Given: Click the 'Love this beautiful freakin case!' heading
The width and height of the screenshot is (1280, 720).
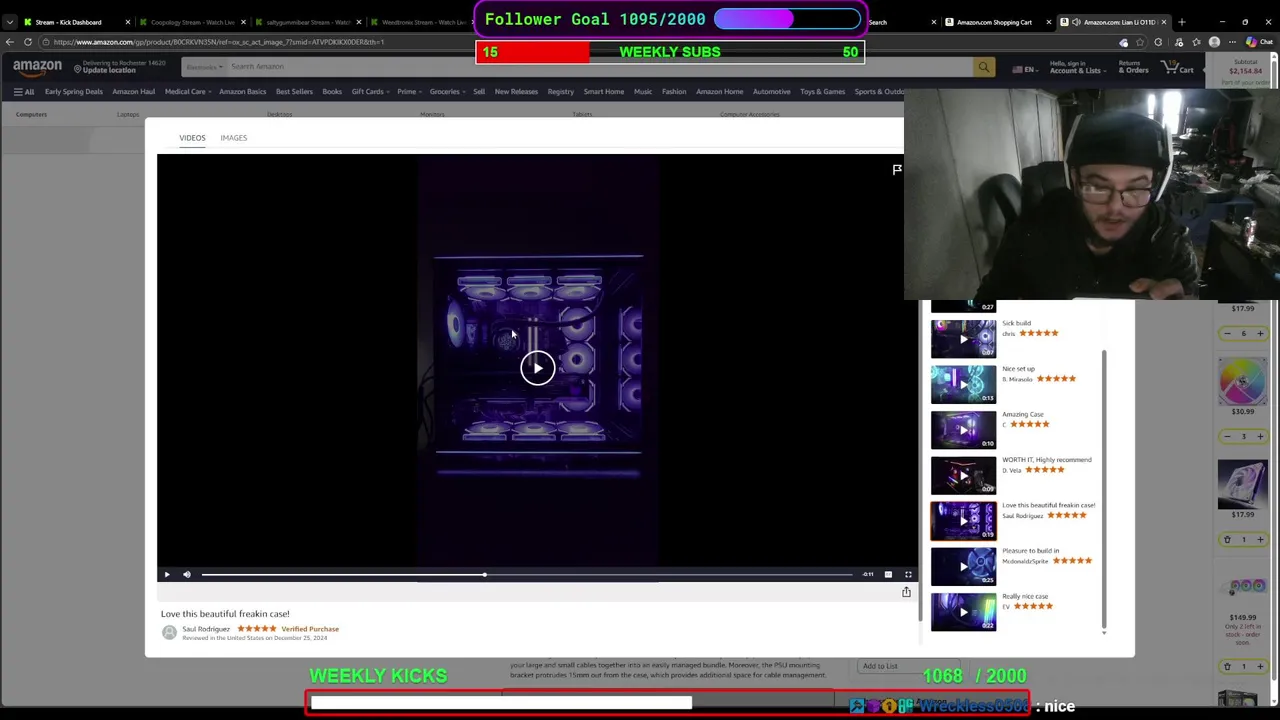Looking at the screenshot, I should 225,614.
